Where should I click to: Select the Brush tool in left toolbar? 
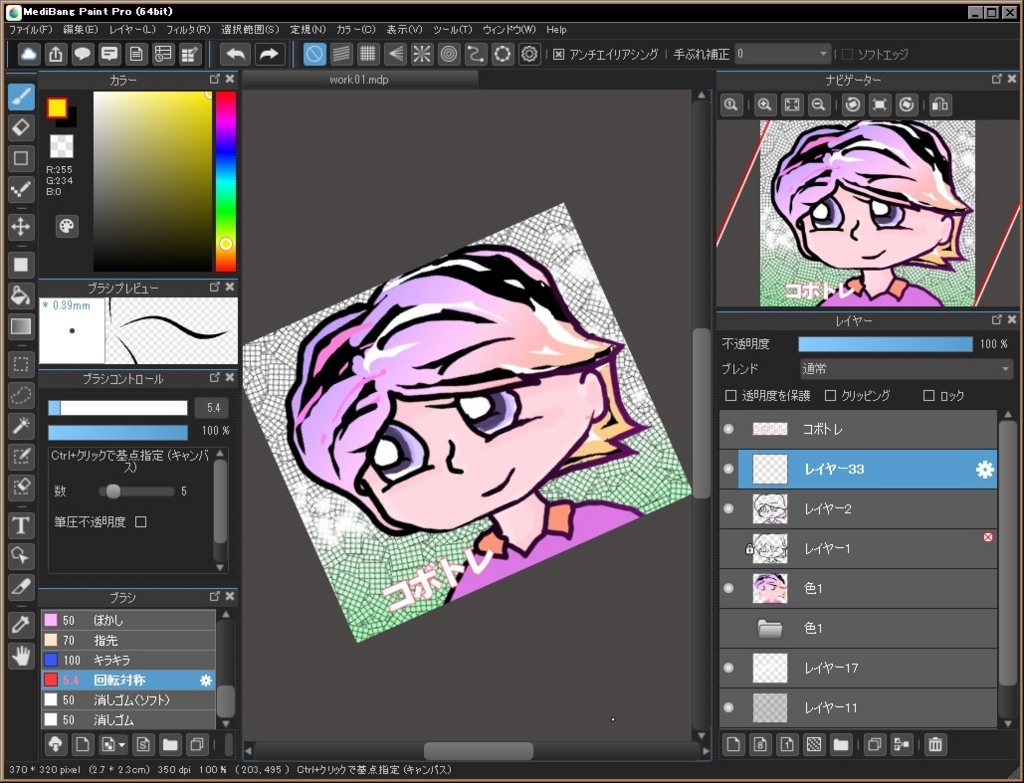21,97
